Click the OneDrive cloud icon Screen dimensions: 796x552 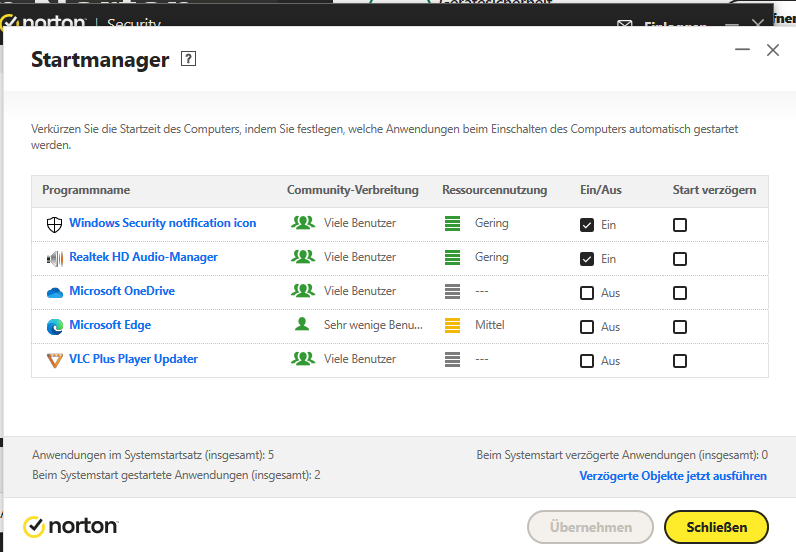[x=55, y=293]
